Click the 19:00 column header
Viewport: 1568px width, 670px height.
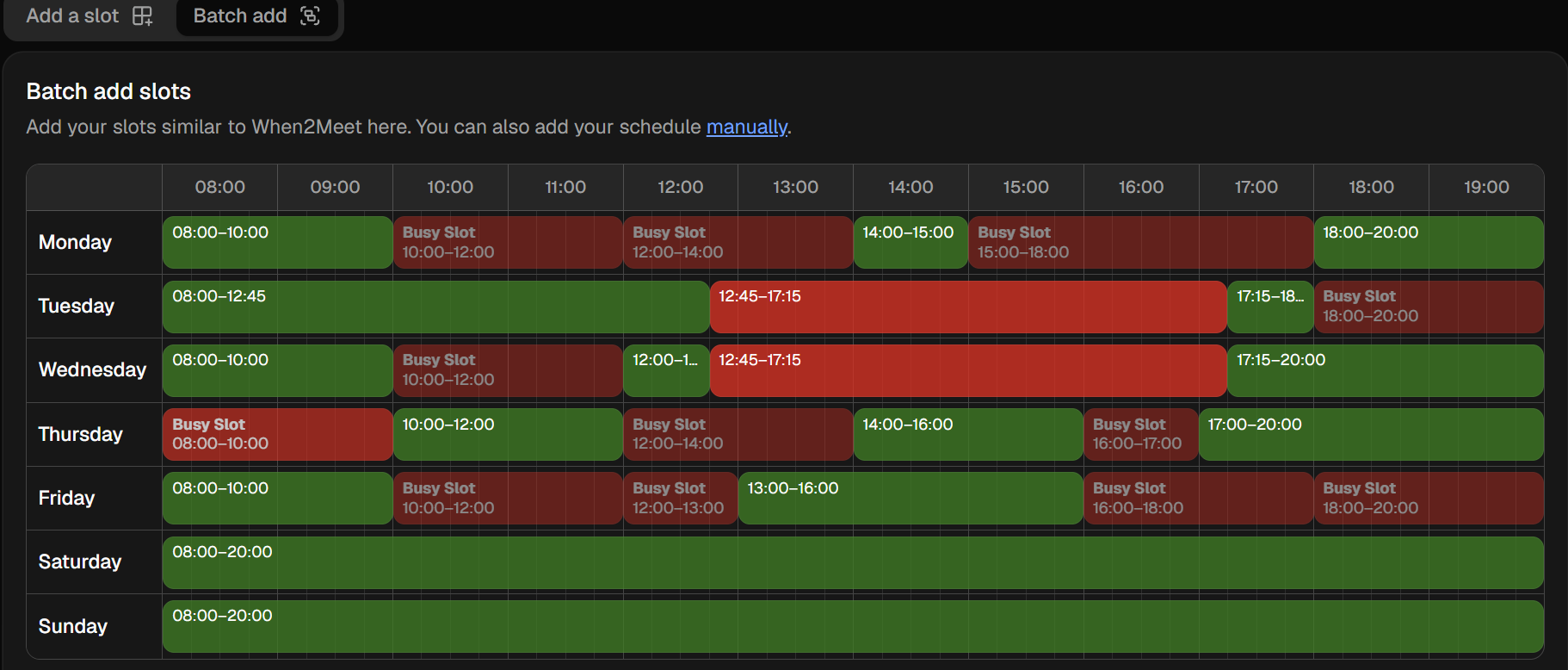(x=1486, y=187)
